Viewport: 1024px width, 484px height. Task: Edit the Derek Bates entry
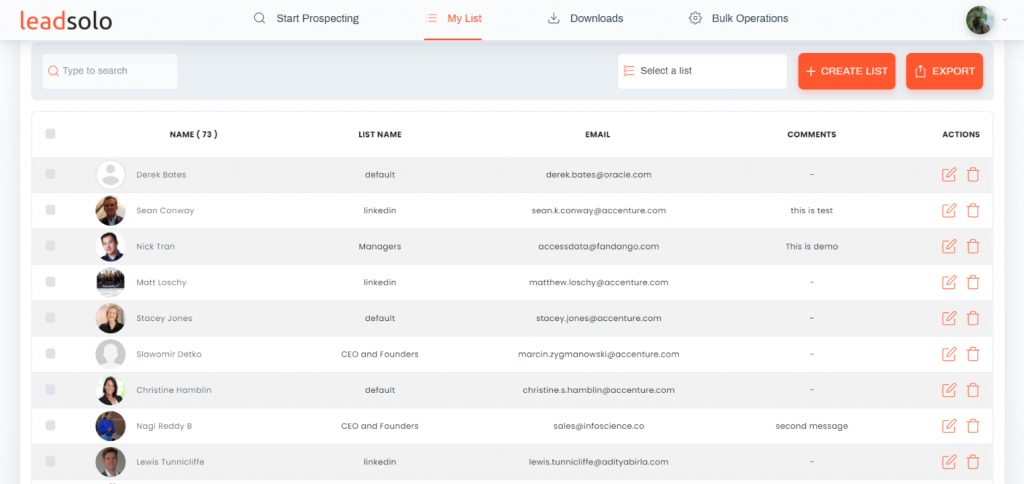[949, 174]
